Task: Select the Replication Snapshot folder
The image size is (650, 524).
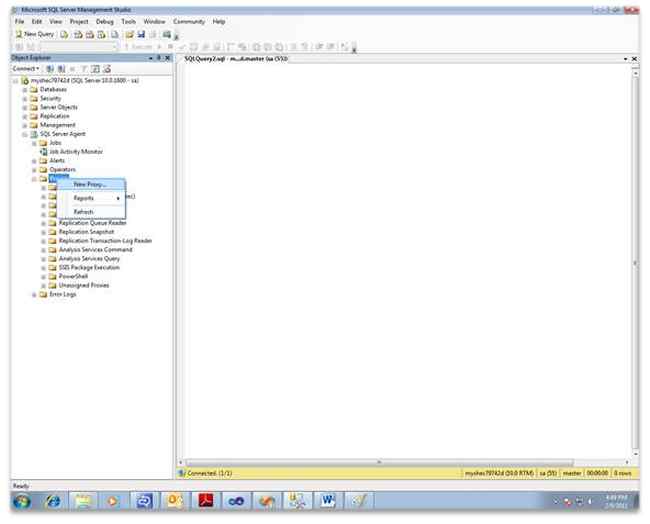Action: coord(86,232)
